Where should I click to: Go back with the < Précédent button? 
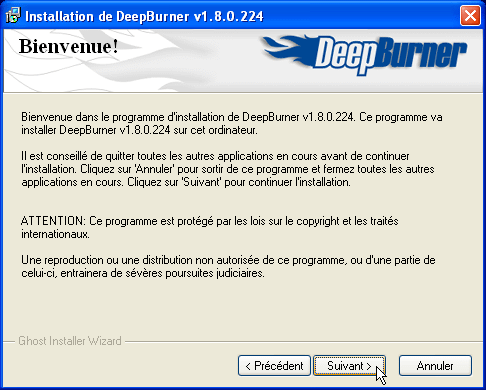click(274, 366)
